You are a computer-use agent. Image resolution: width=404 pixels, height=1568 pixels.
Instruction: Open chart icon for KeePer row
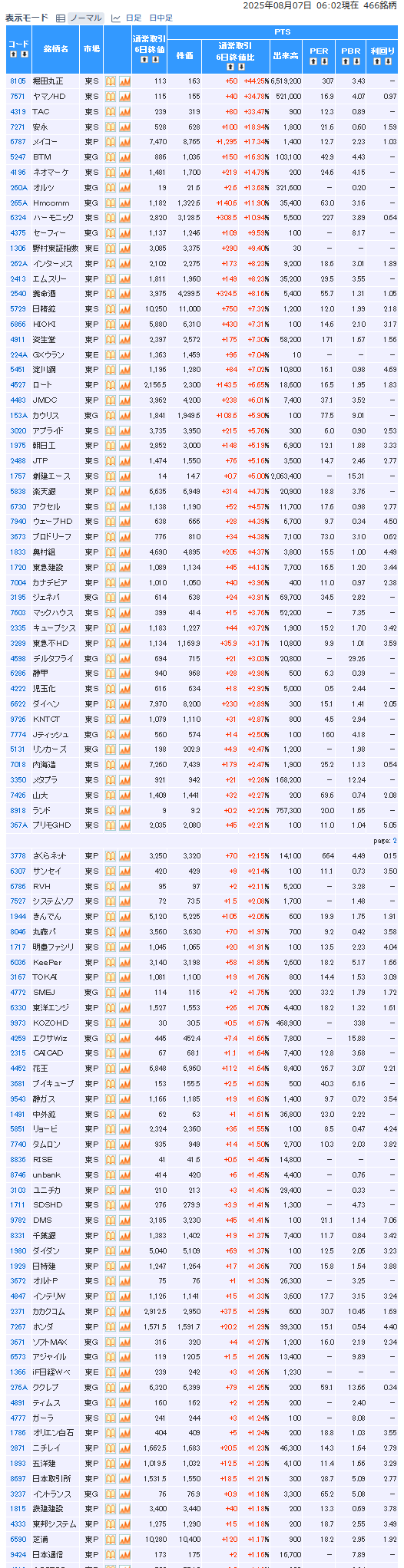pos(124,962)
